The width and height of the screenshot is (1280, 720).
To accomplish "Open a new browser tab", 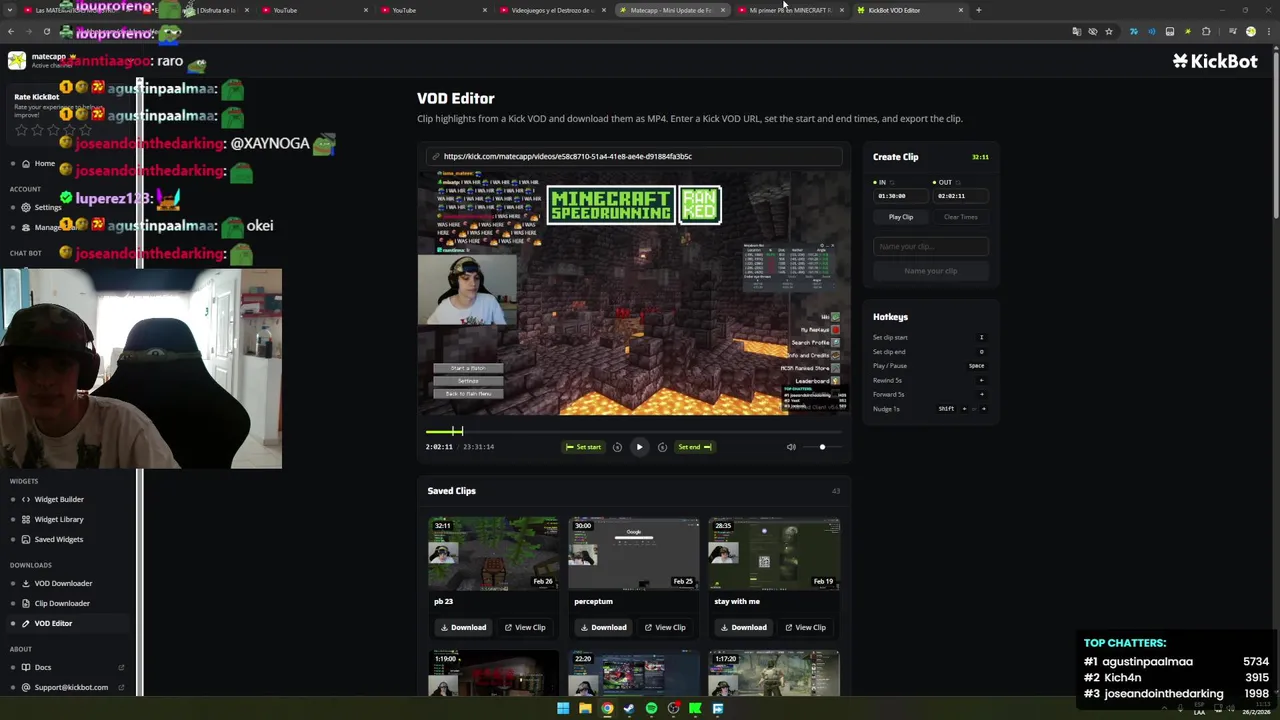I will [x=978, y=10].
